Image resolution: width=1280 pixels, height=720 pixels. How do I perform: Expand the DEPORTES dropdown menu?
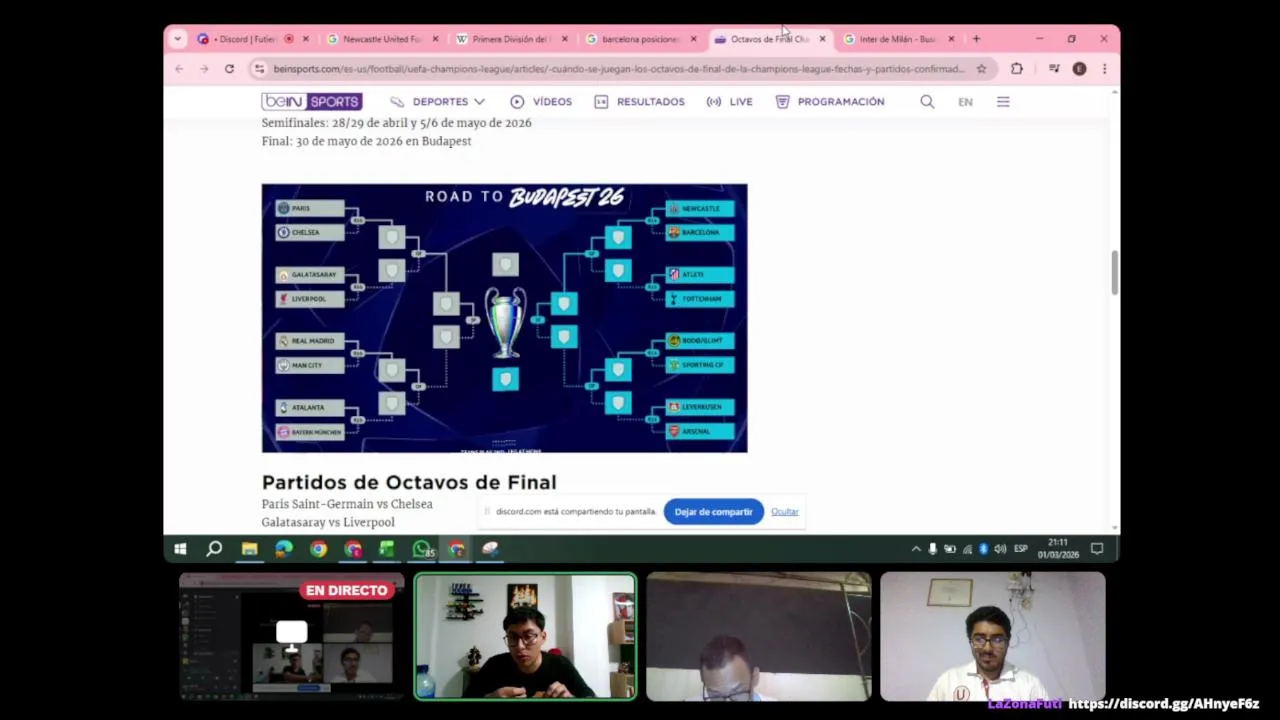(438, 101)
